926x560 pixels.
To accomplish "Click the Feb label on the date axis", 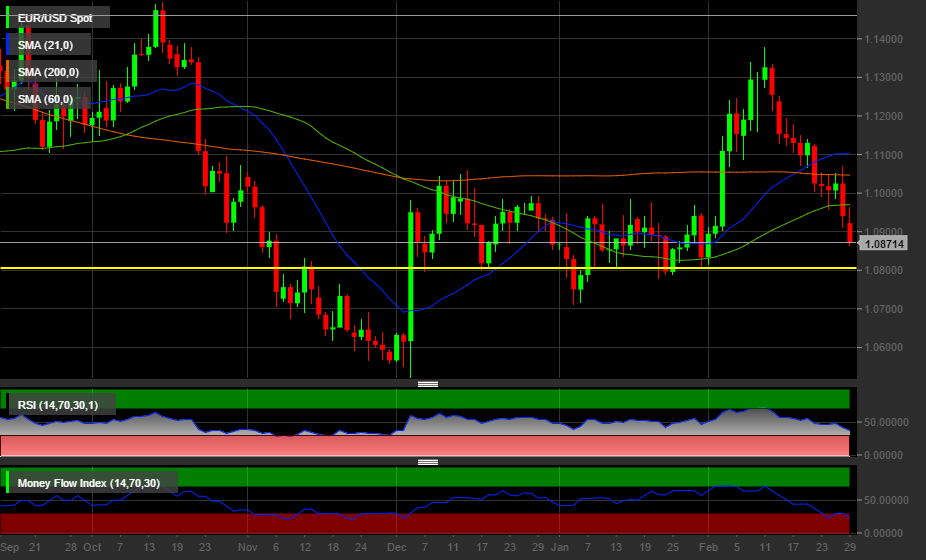I will coord(707,547).
